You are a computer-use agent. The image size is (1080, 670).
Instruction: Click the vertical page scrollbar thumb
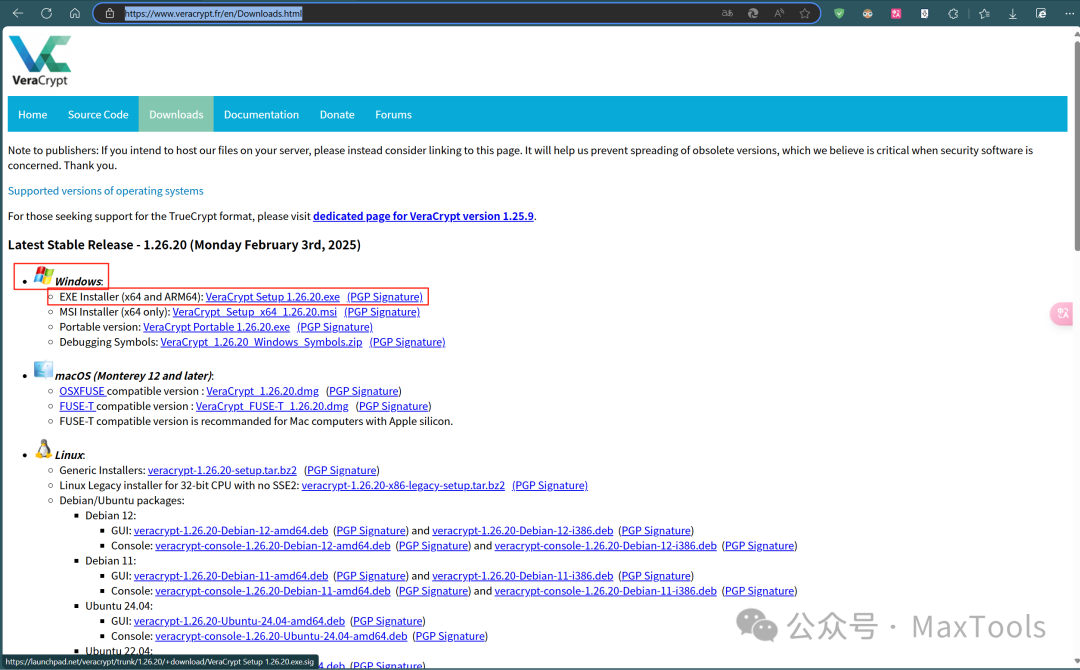[1077, 145]
